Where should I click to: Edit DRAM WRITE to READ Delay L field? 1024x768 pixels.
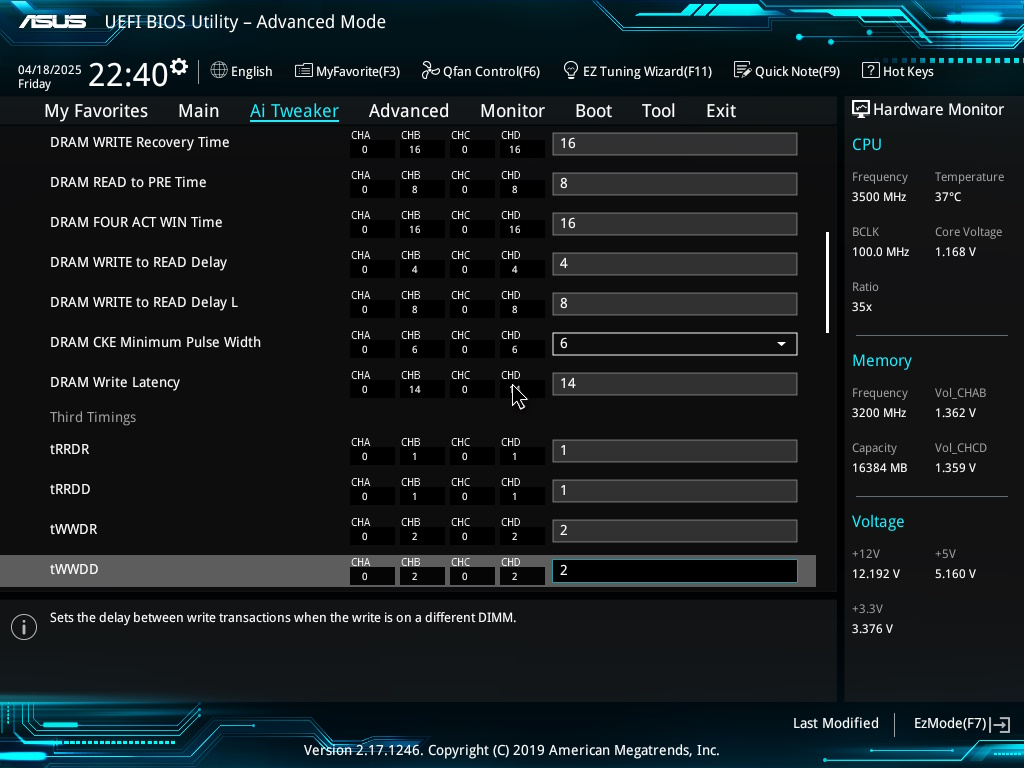[x=675, y=304]
